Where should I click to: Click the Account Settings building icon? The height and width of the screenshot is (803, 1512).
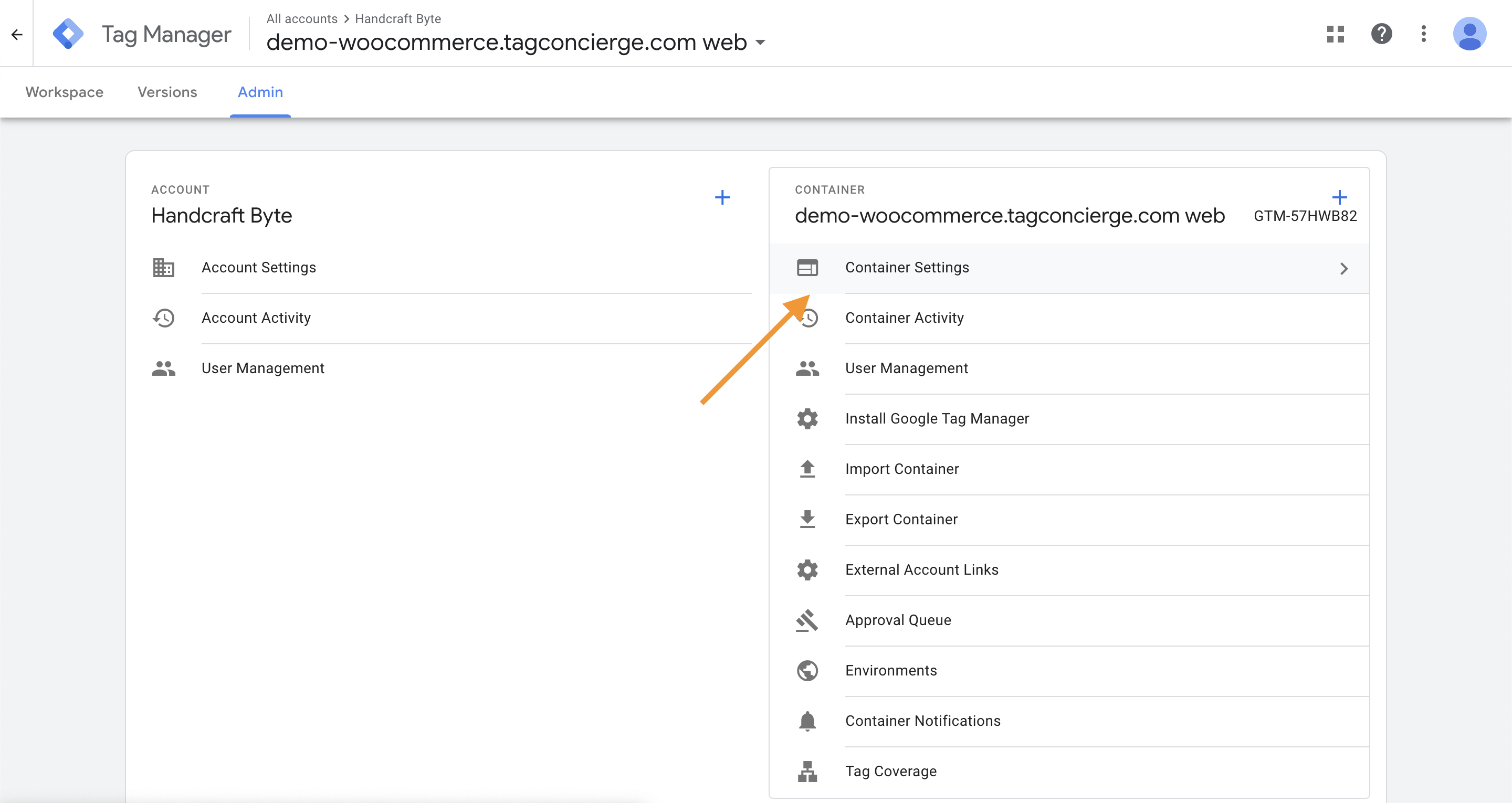coord(163,268)
